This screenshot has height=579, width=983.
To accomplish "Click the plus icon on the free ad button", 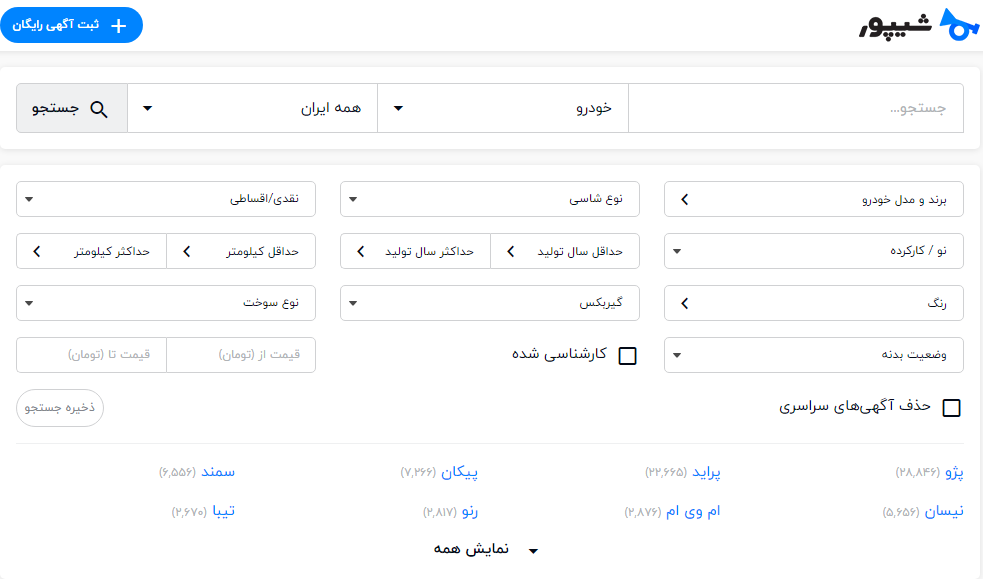I will click(x=119, y=25).
